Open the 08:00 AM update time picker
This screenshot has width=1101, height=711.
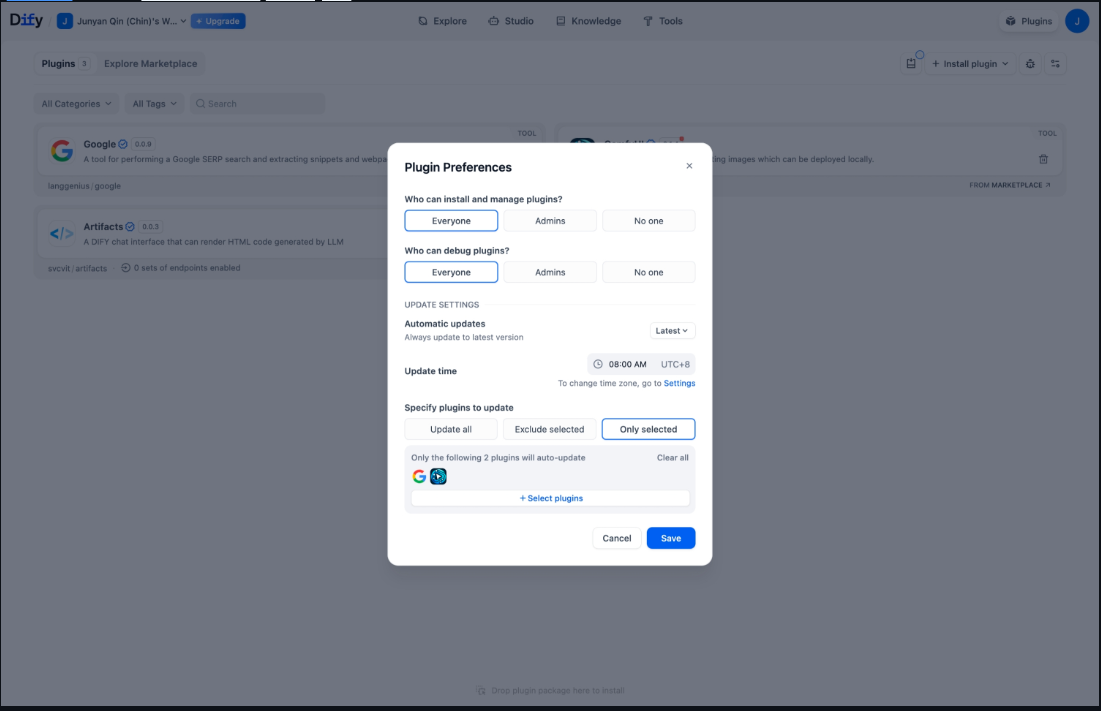point(641,364)
